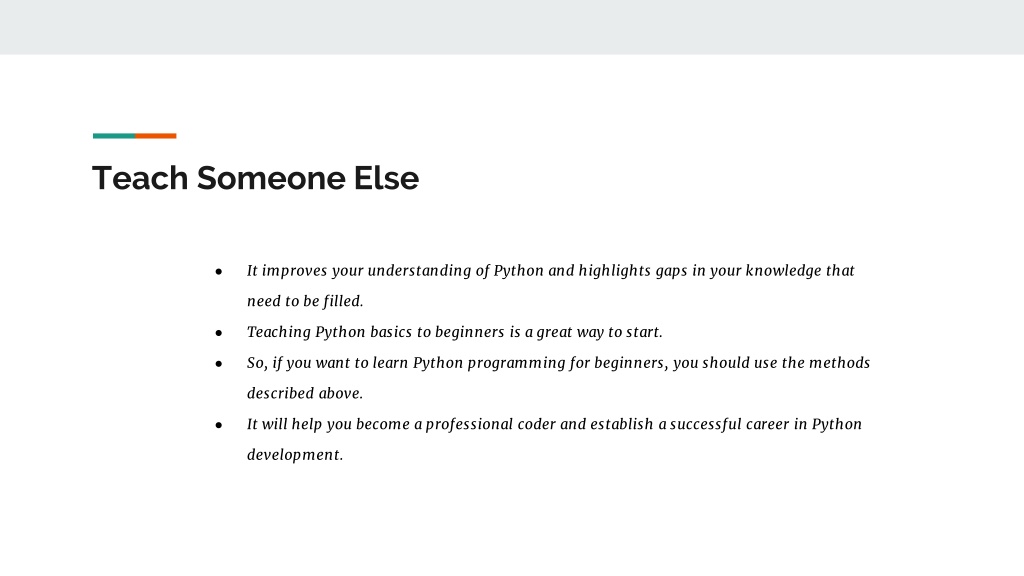The height and width of the screenshot is (576, 1024).
Task: Click the sentence "Teaching Python basics to beginners"
Action: (x=376, y=332)
